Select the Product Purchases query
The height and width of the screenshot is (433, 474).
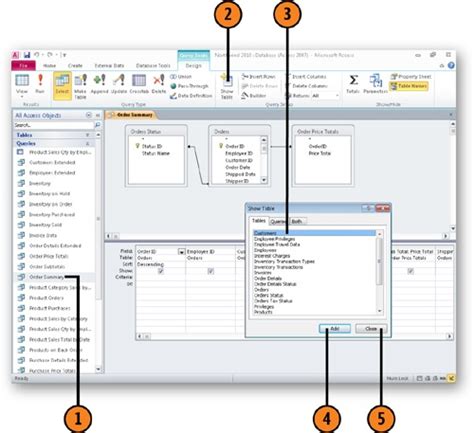click(50, 308)
